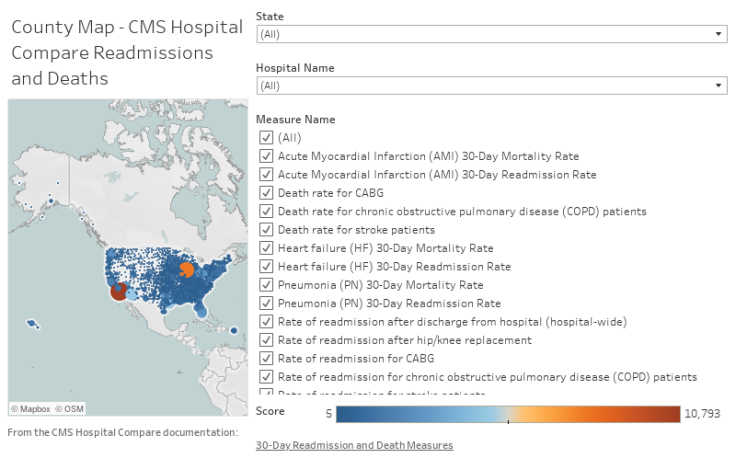Uncheck readmission after hip/knee replacement

[266, 340]
